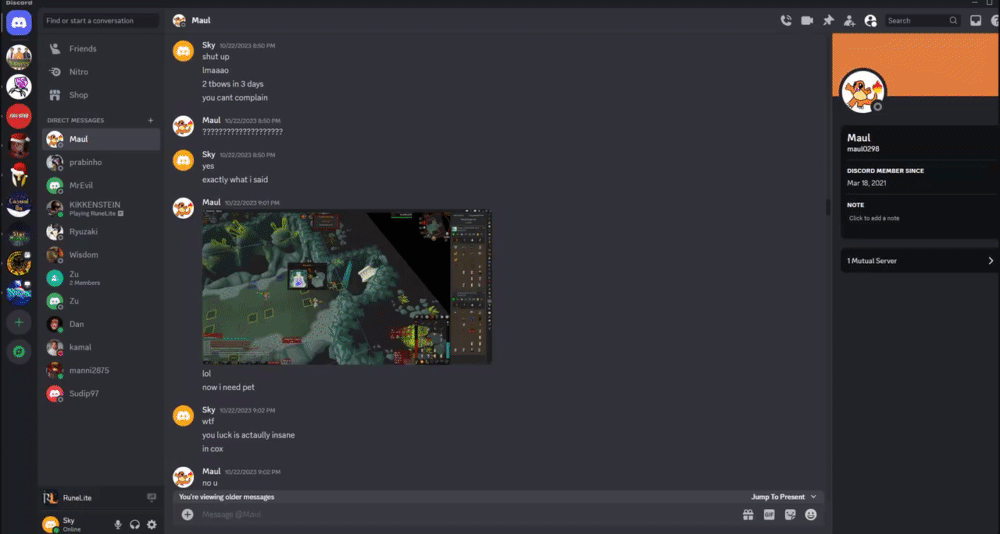The height and width of the screenshot is (534, 1000).
Task: Open the emoji picker
Action: (x=811, y=514)
